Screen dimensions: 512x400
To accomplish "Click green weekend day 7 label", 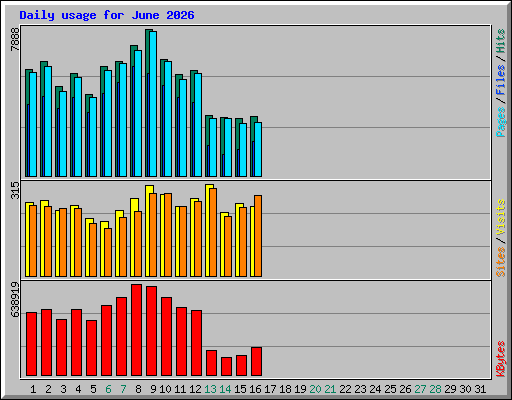I will coord(123,389).
